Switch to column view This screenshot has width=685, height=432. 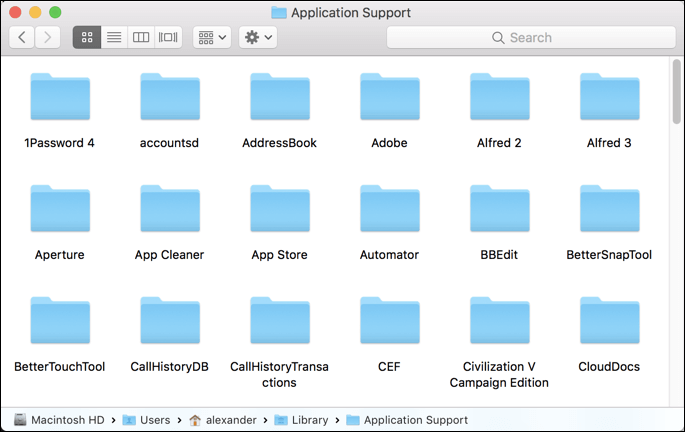141,37
